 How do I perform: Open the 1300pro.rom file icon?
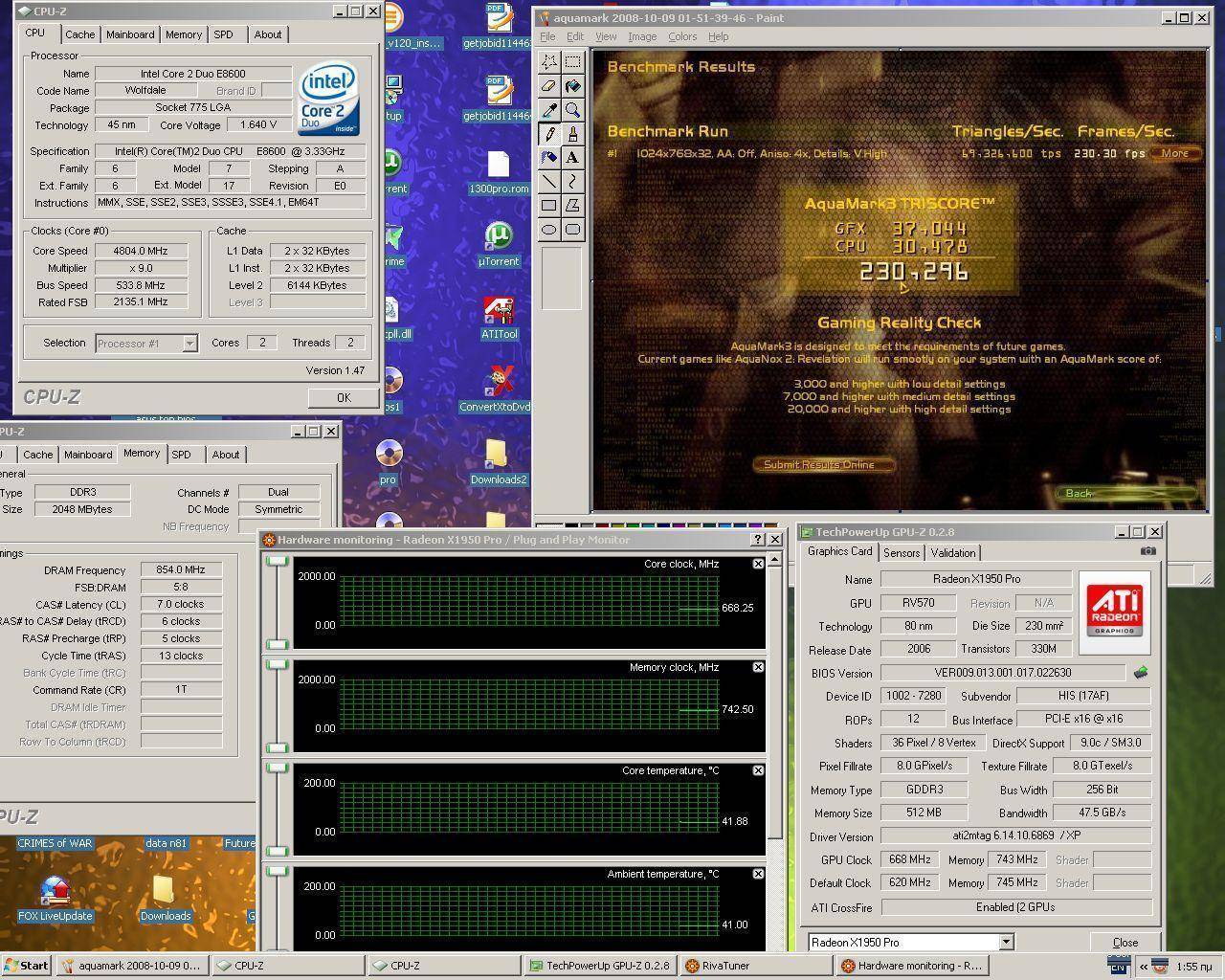(499, 172)
